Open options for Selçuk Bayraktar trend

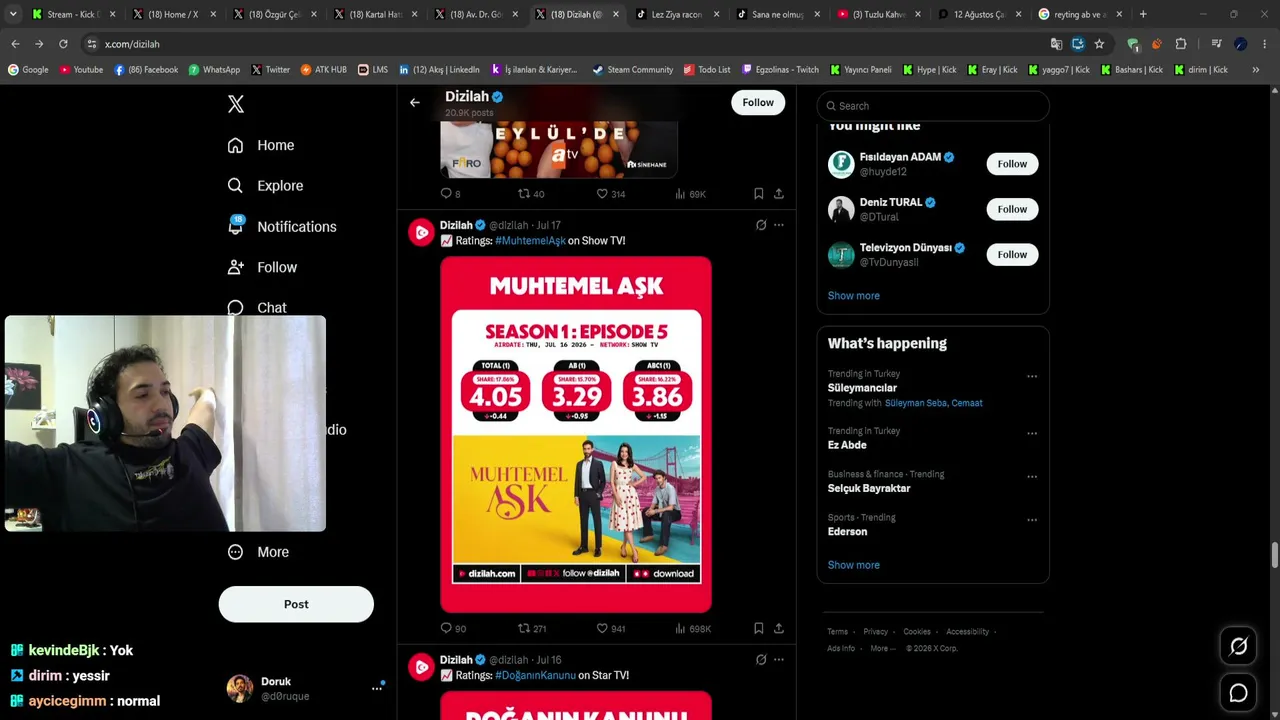[x=1032, y=477]
